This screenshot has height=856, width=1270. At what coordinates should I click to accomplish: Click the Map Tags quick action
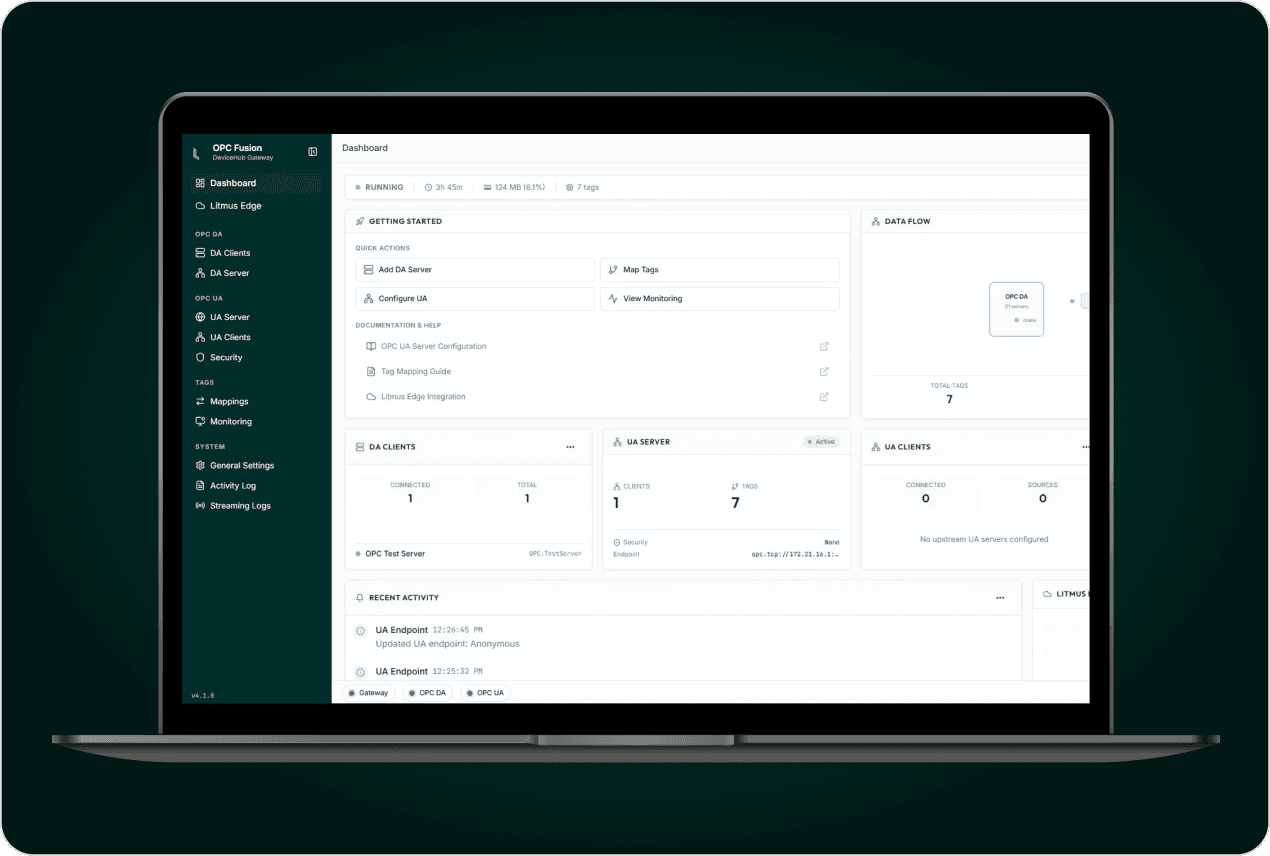(x=720, y=270)
